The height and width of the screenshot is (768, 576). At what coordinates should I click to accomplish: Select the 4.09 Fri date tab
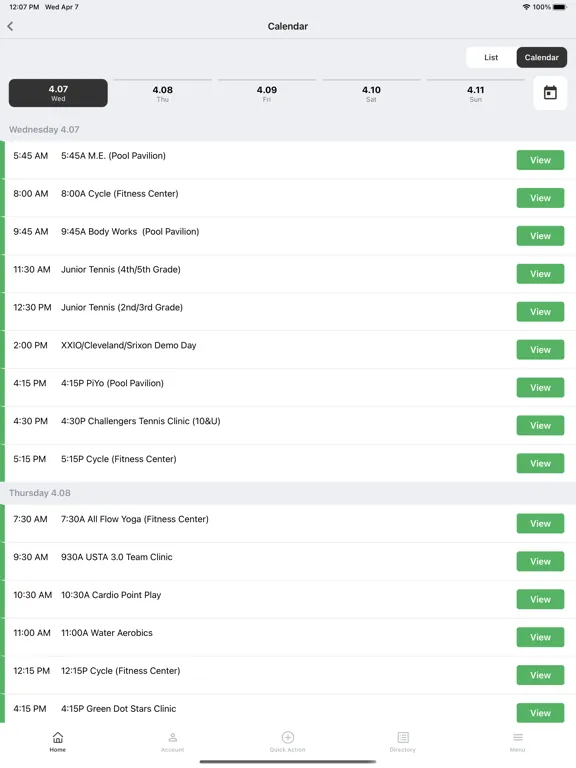tap(267, 93)
